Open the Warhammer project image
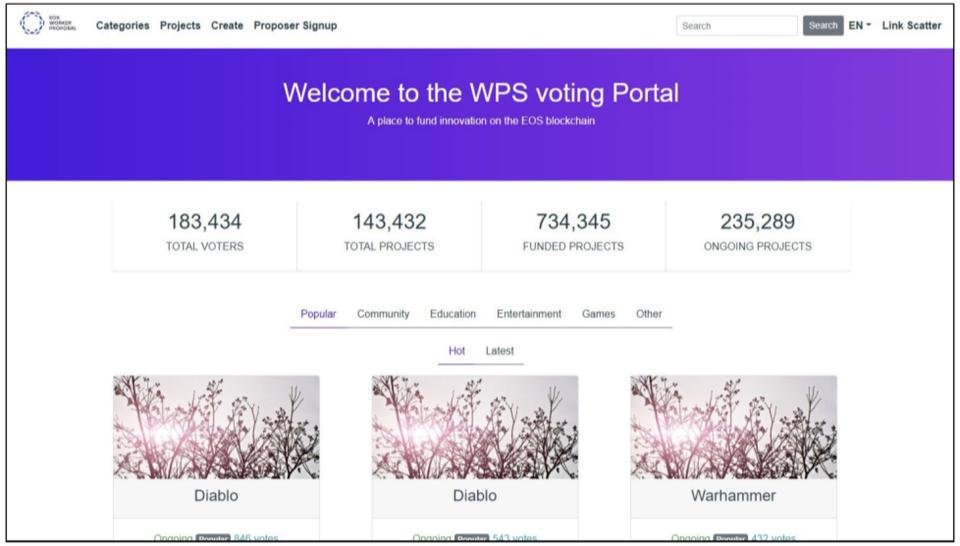This screenshot has height=546, width=960. point(733,427)
